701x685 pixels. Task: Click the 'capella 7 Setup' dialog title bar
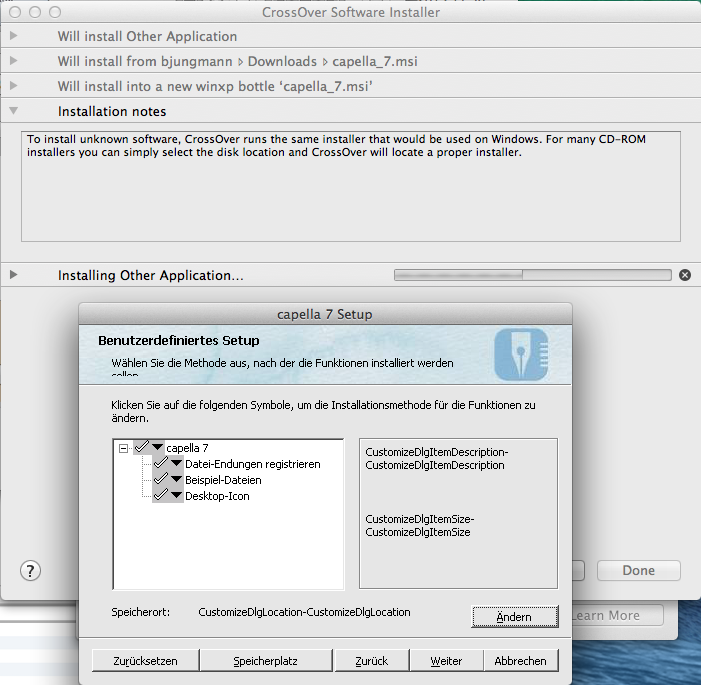tap(325, 314)
